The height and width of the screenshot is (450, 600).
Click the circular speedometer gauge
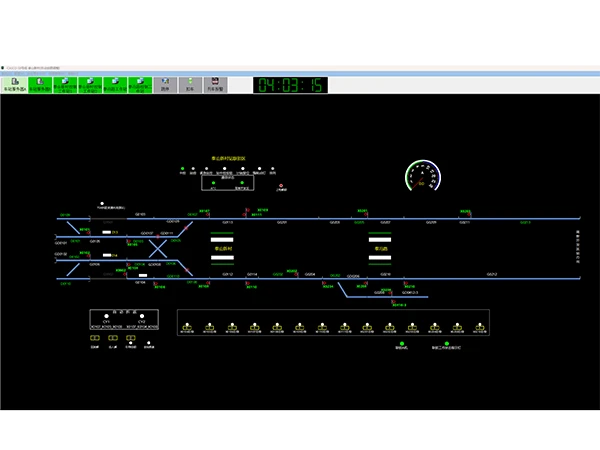point(422,177)
